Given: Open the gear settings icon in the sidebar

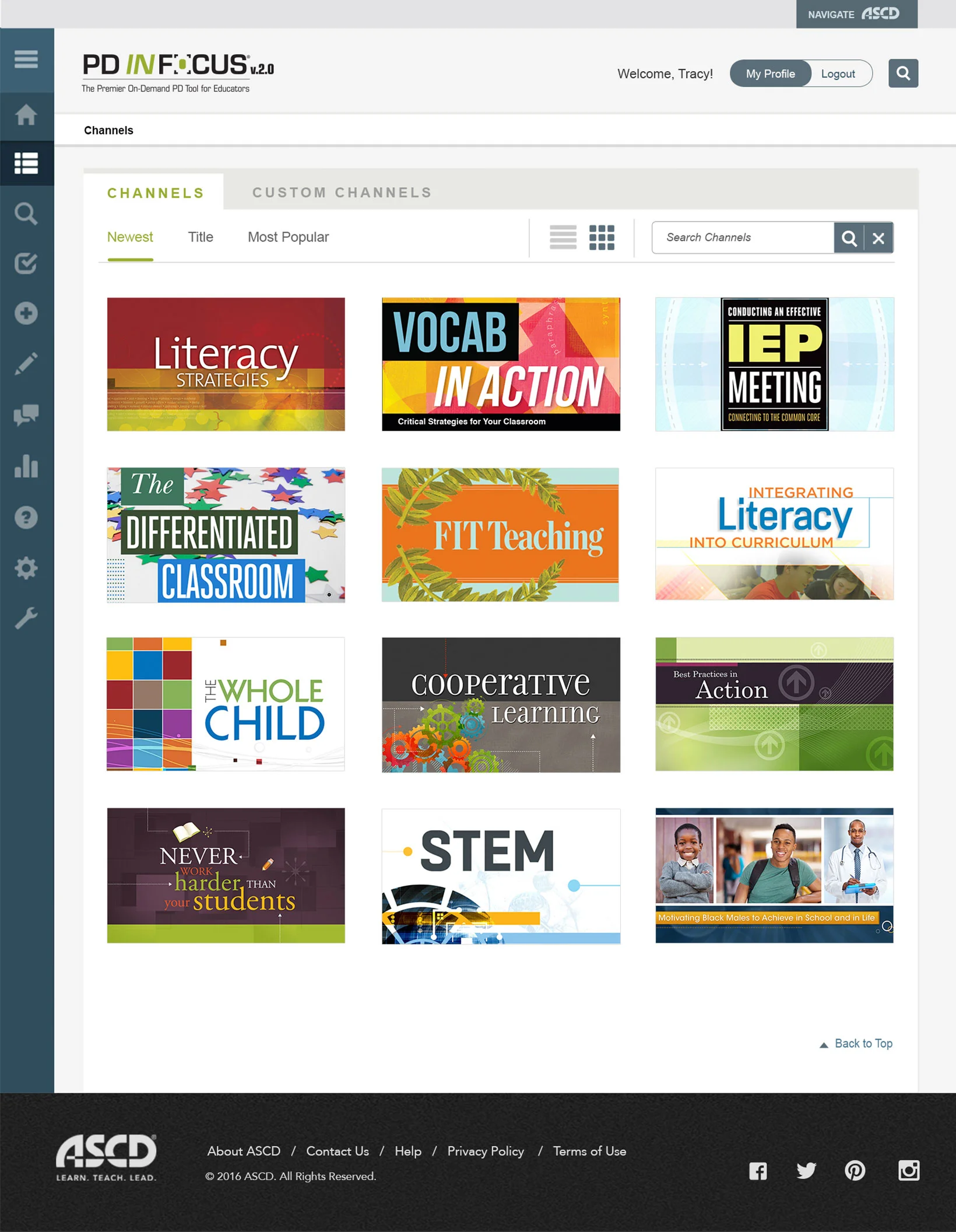Looking at the screenshot, I should click(26, 568).
